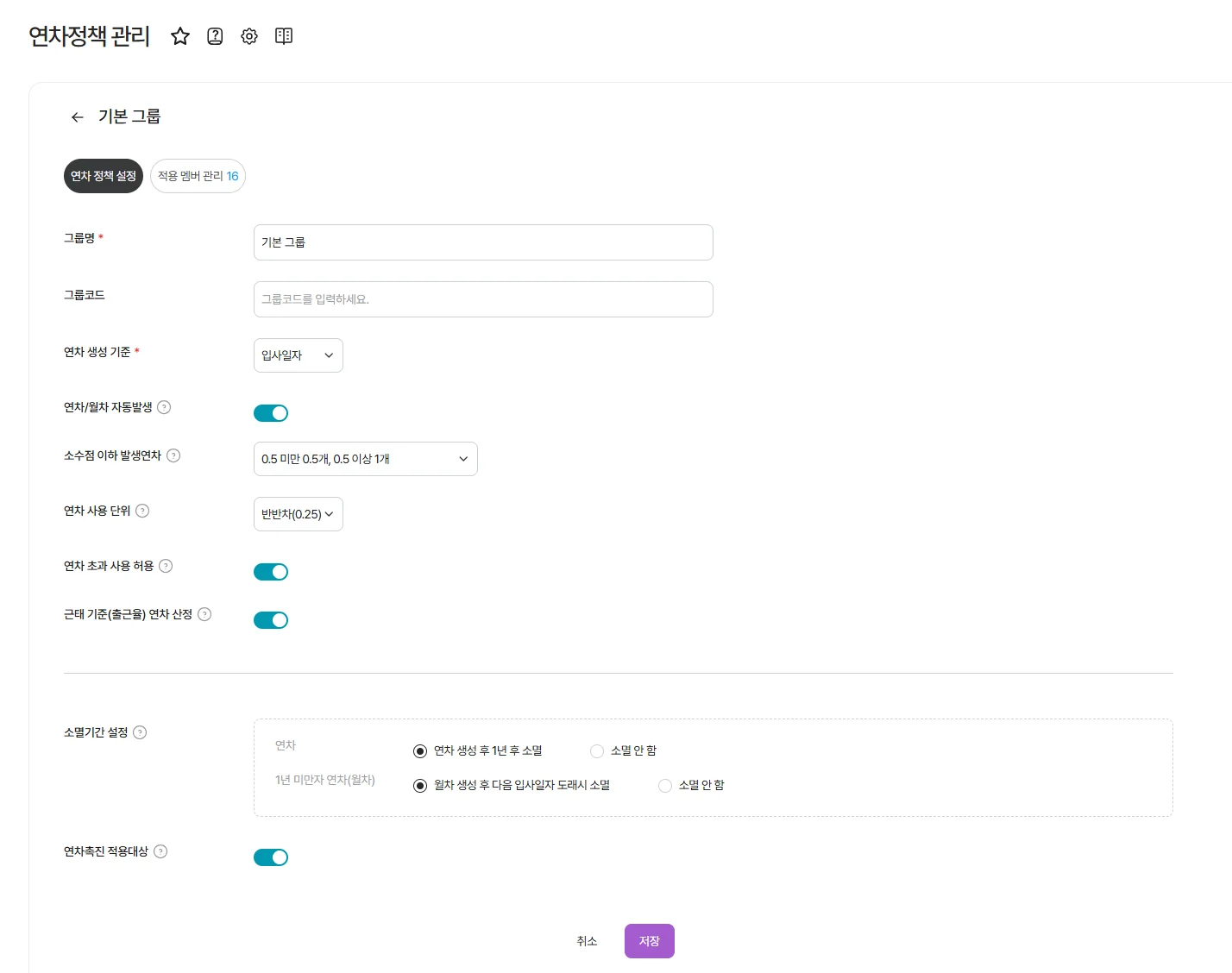Click the favorite star next to 연차정책 관리
Viewport: 1232px width, 973px height.
coord(180,36)
